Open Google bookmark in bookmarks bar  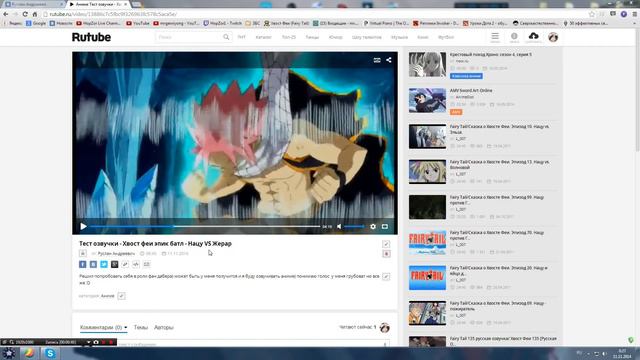click(x=36, y=23)
